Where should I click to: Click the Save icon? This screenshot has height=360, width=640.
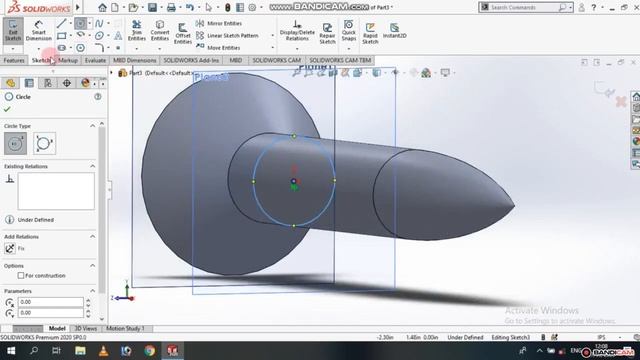[x=152, y=7]
